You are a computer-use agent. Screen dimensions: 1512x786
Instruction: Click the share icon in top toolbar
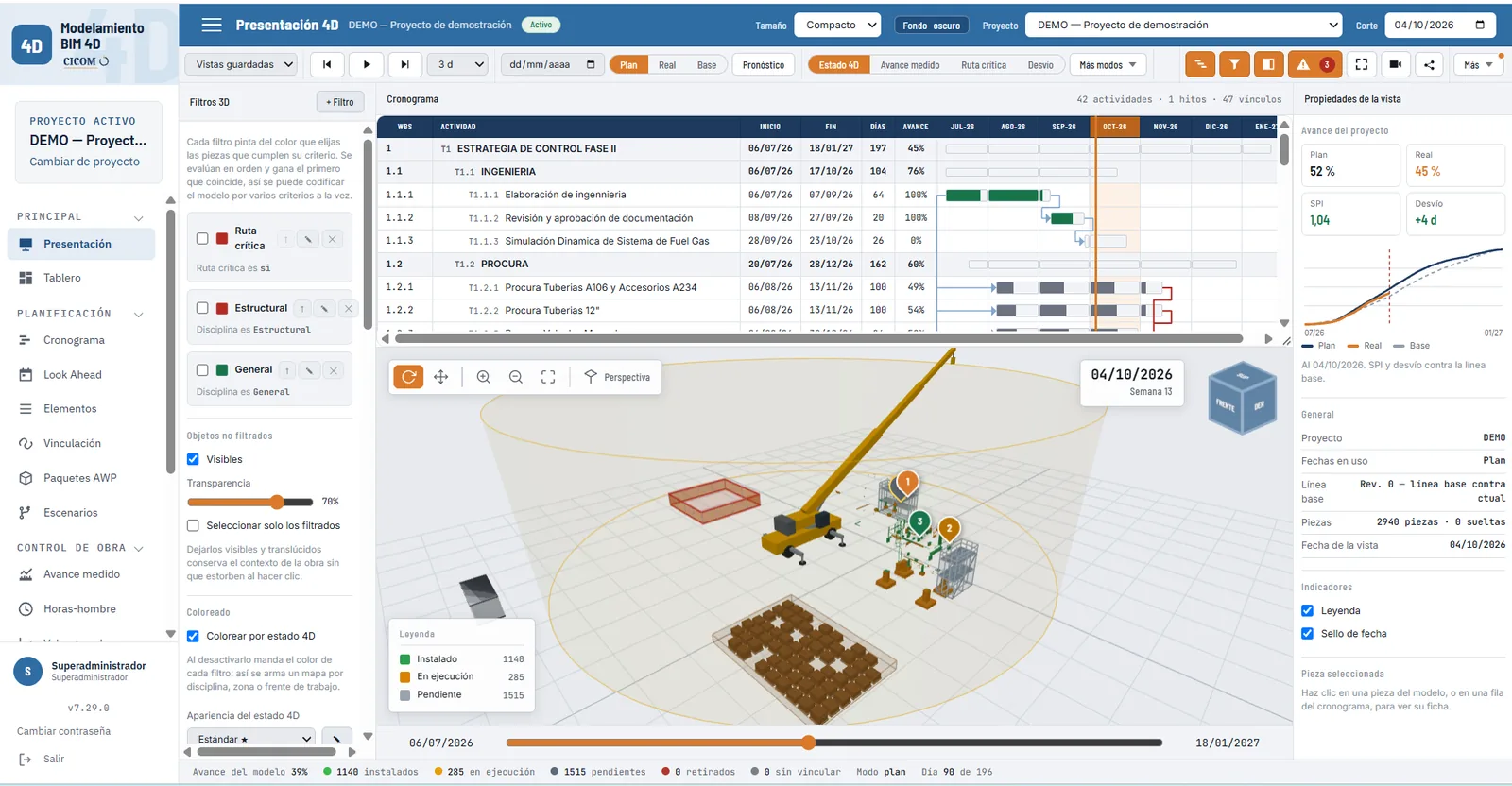click(1429, 64)
